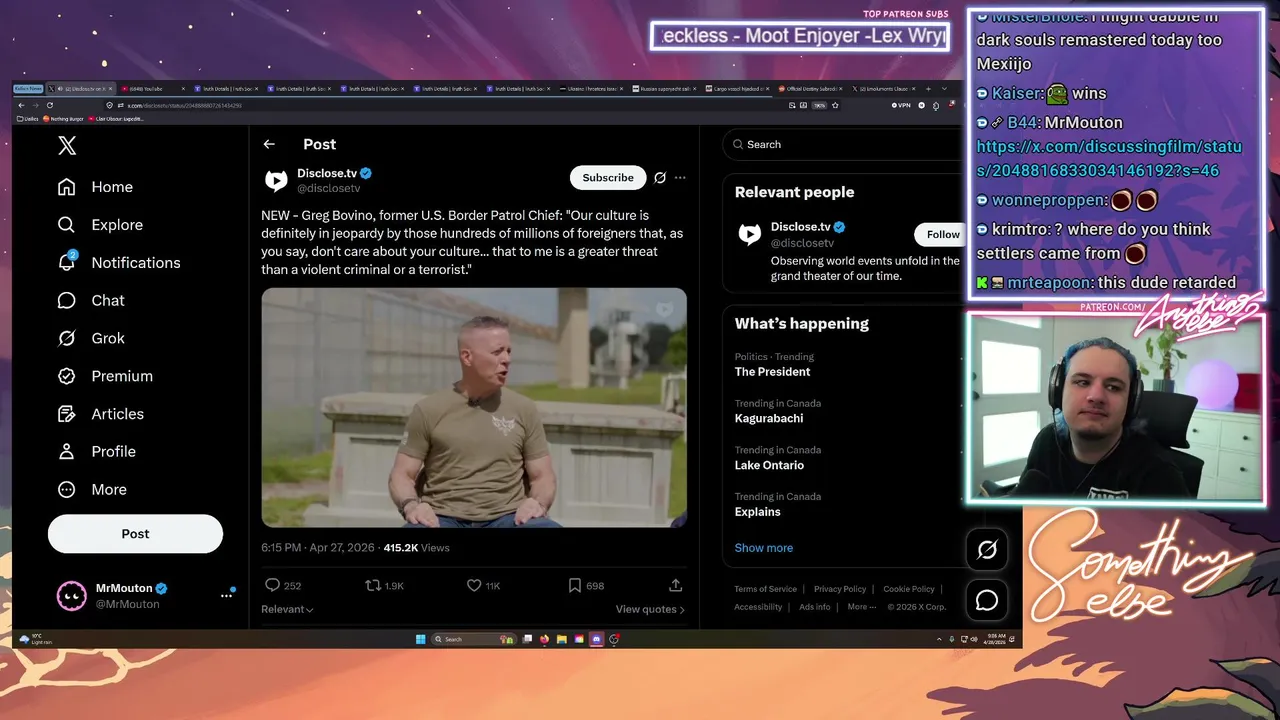Click the share post icon
This screenshot has width=1280, height=720.
point(675,585)
